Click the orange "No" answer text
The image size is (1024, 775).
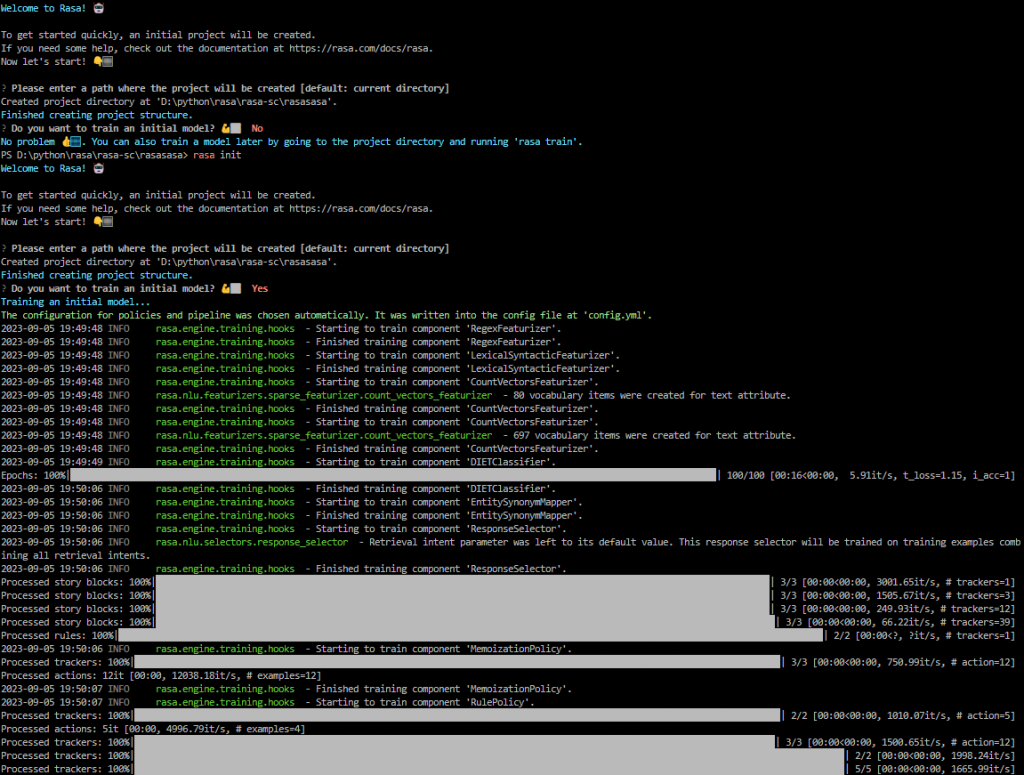(x=257, y=128)
